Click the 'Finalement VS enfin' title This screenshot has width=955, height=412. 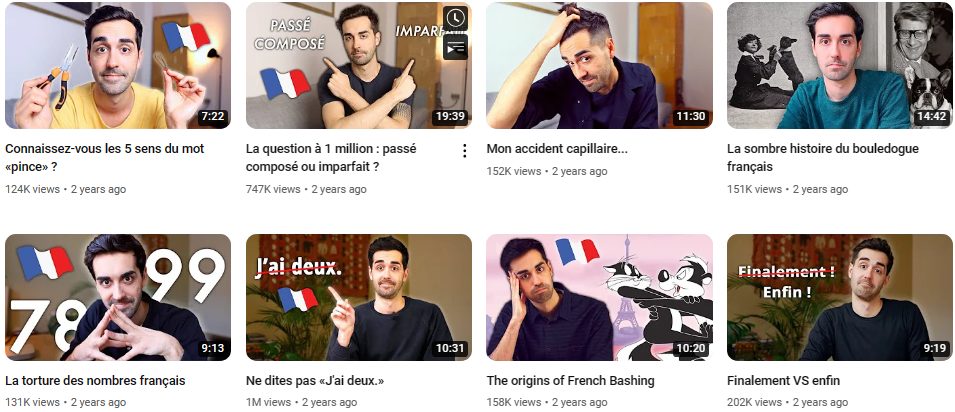(x=783, y=381)
